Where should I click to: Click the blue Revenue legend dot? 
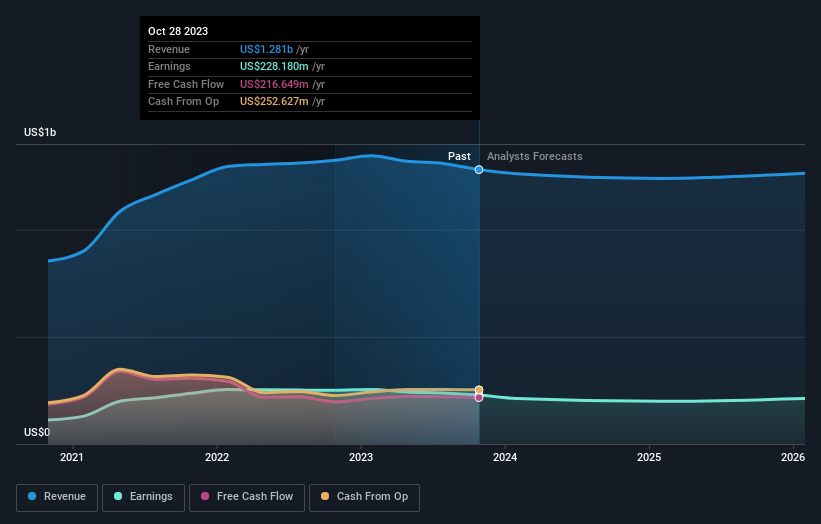click(x=32, y=496)
